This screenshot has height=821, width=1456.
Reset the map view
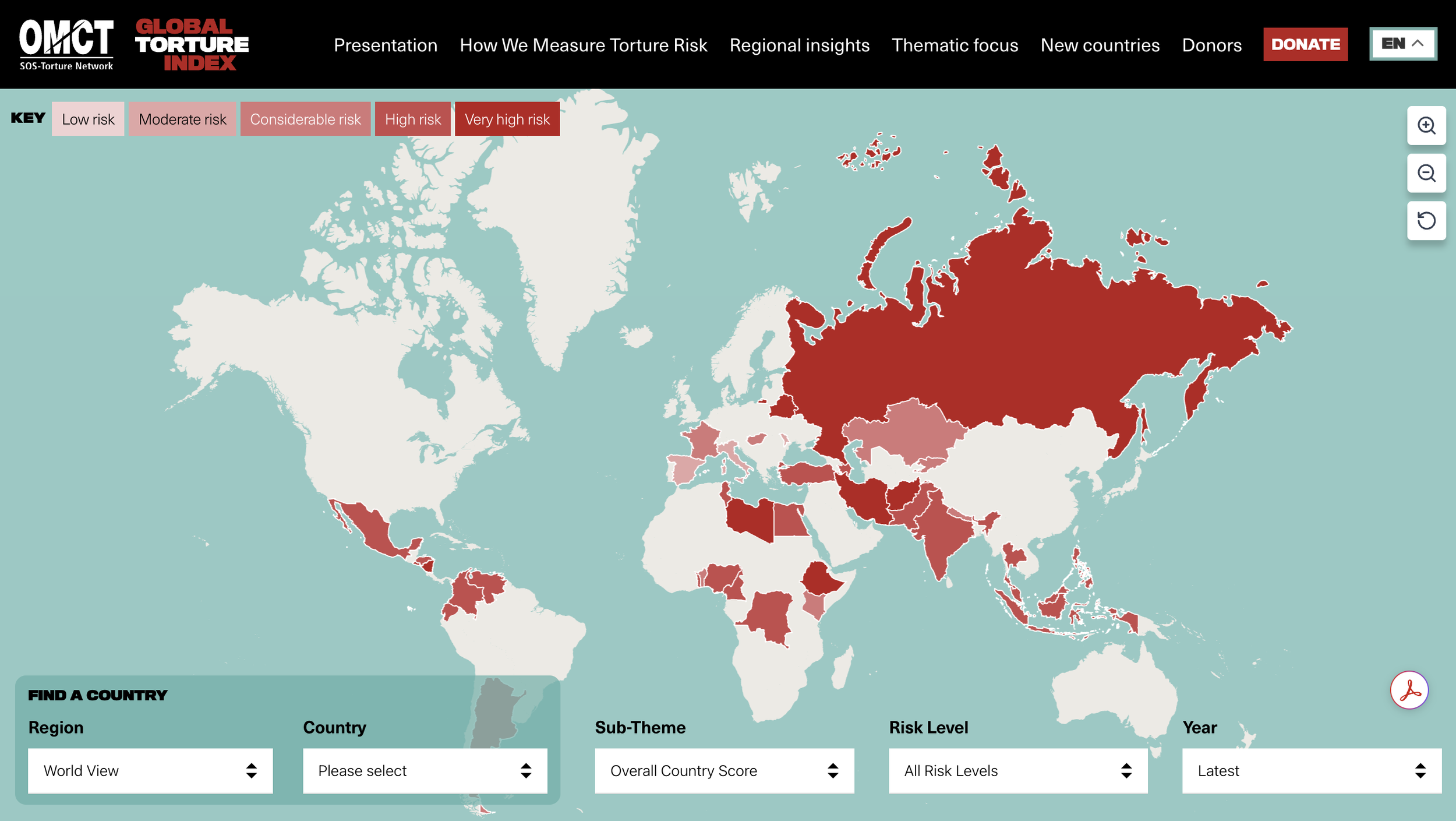tap(1426, 221)
